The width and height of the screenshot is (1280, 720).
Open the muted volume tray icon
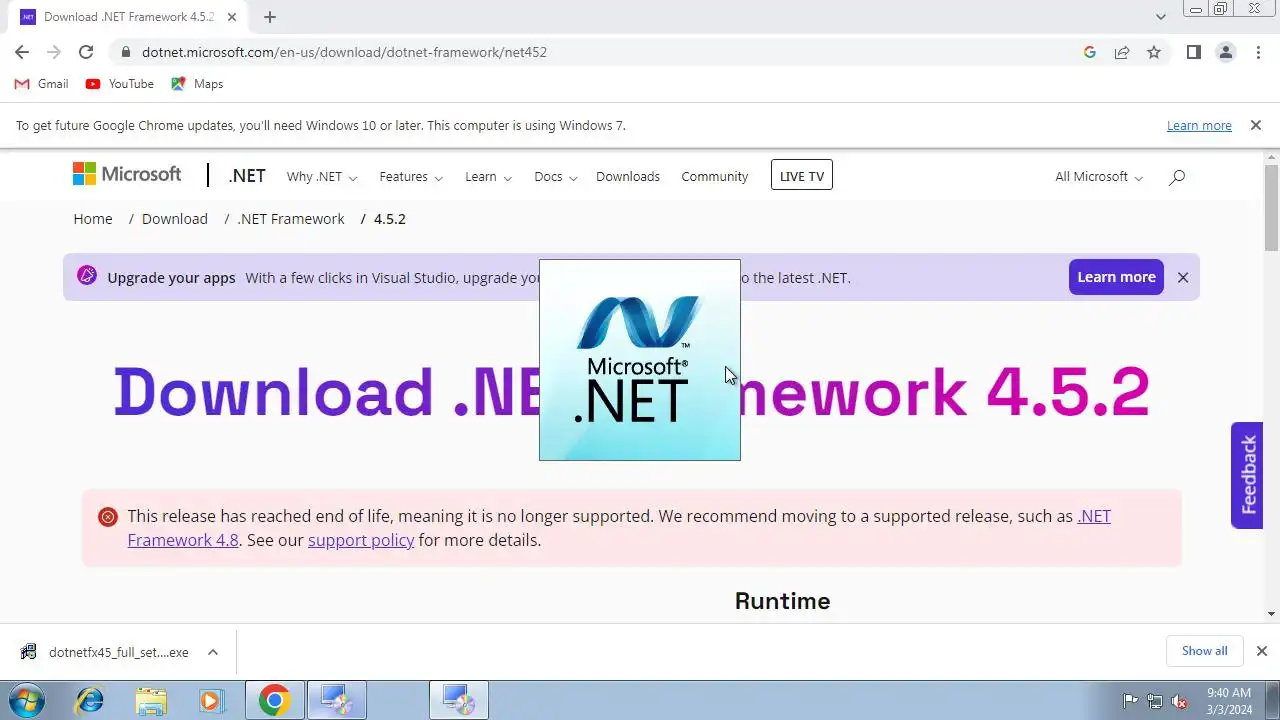(x=1180, y=701)
